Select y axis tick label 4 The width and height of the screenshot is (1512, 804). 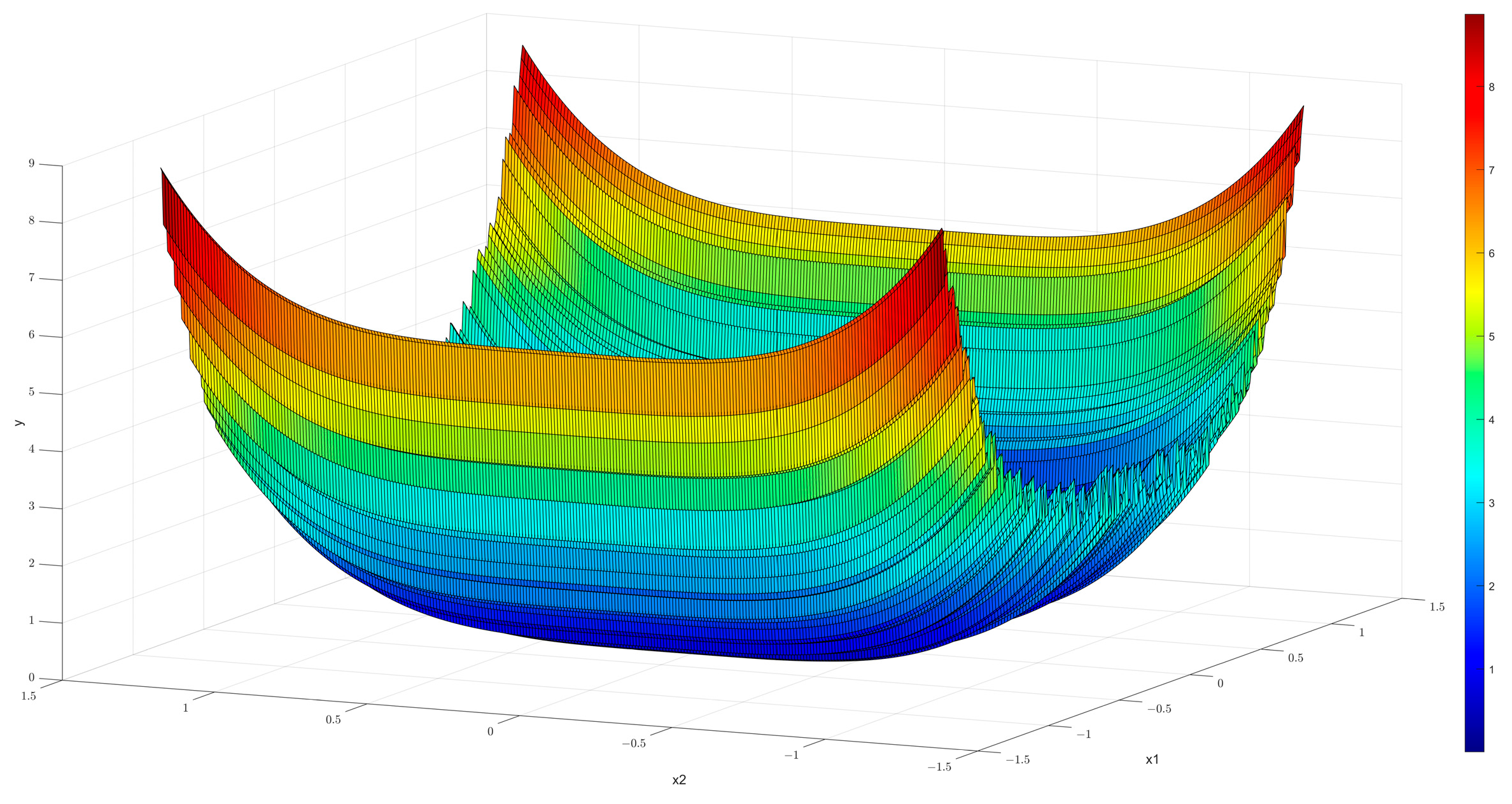click(x=31, y=449)
